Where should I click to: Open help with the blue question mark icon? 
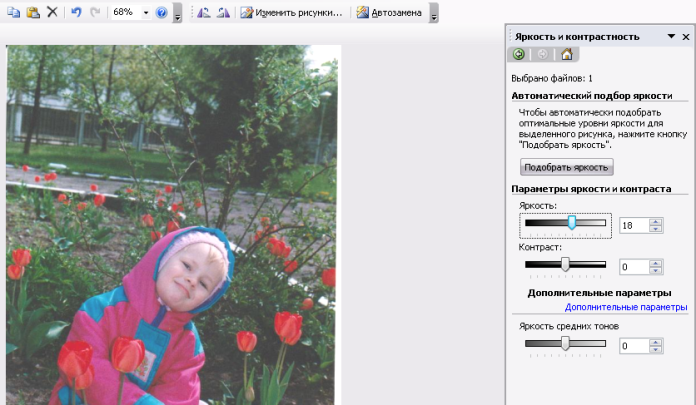coord(162,12)
